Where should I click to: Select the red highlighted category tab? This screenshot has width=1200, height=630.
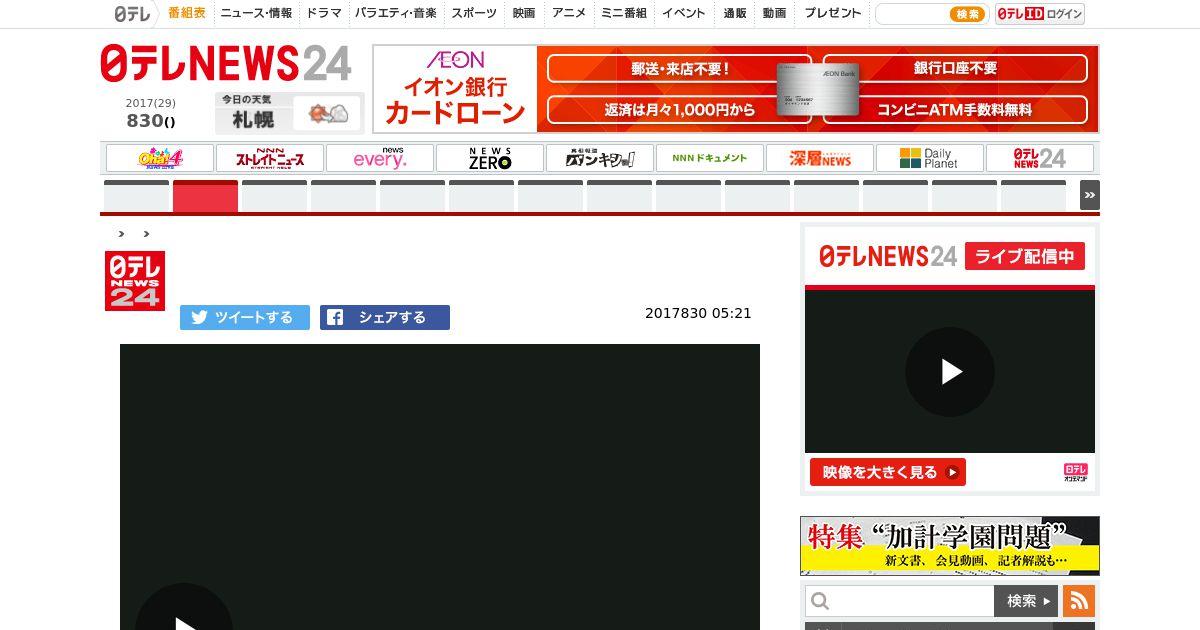click(x=205, y=196)
